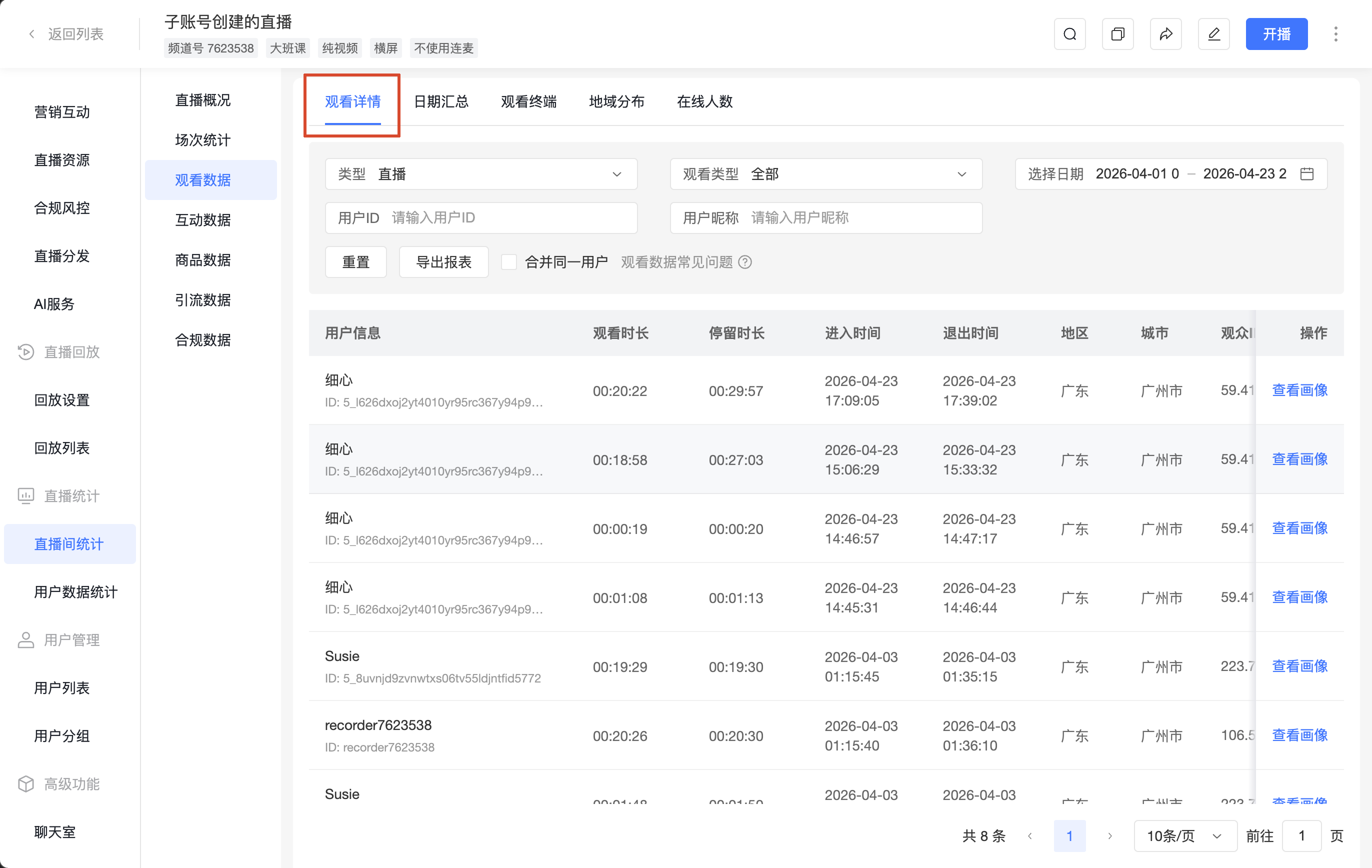Click the 观看时长 column header

[620, 333]
